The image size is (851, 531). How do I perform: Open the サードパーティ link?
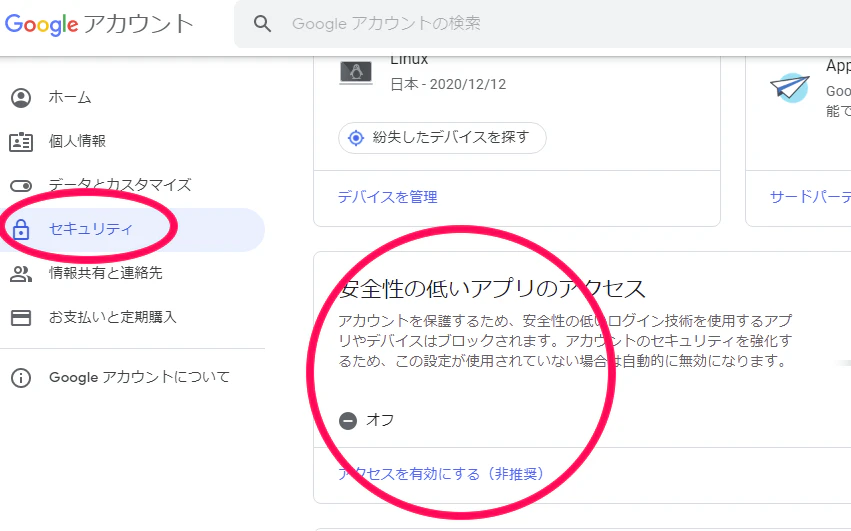(810, 197)
